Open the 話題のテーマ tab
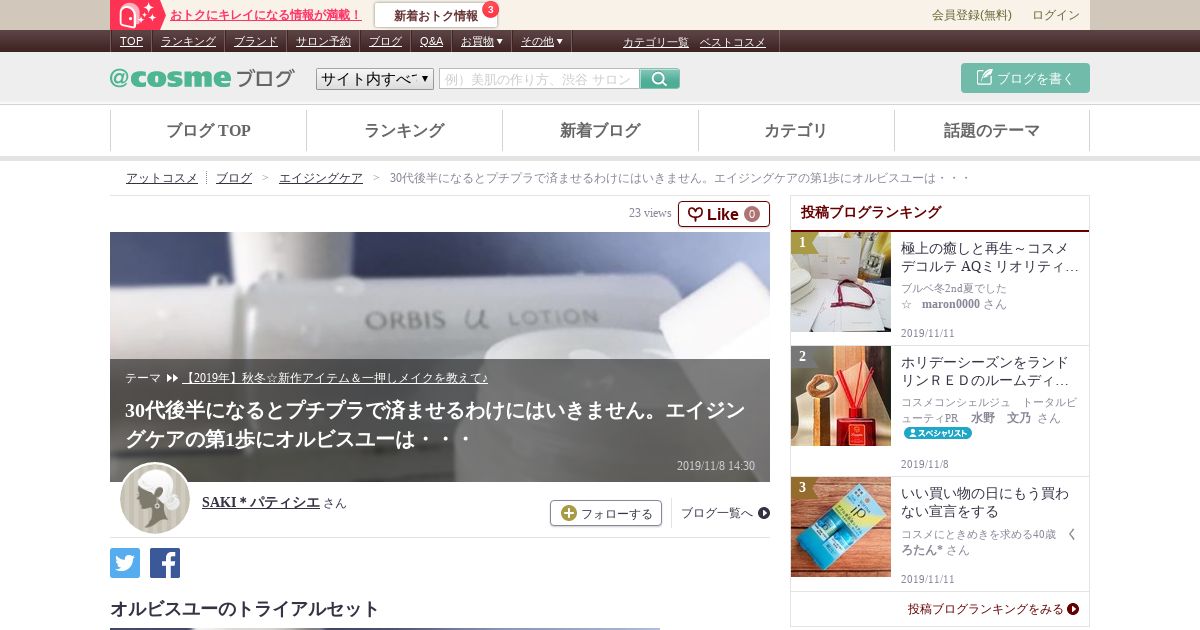1200x630 pixels. pos(992,131)
